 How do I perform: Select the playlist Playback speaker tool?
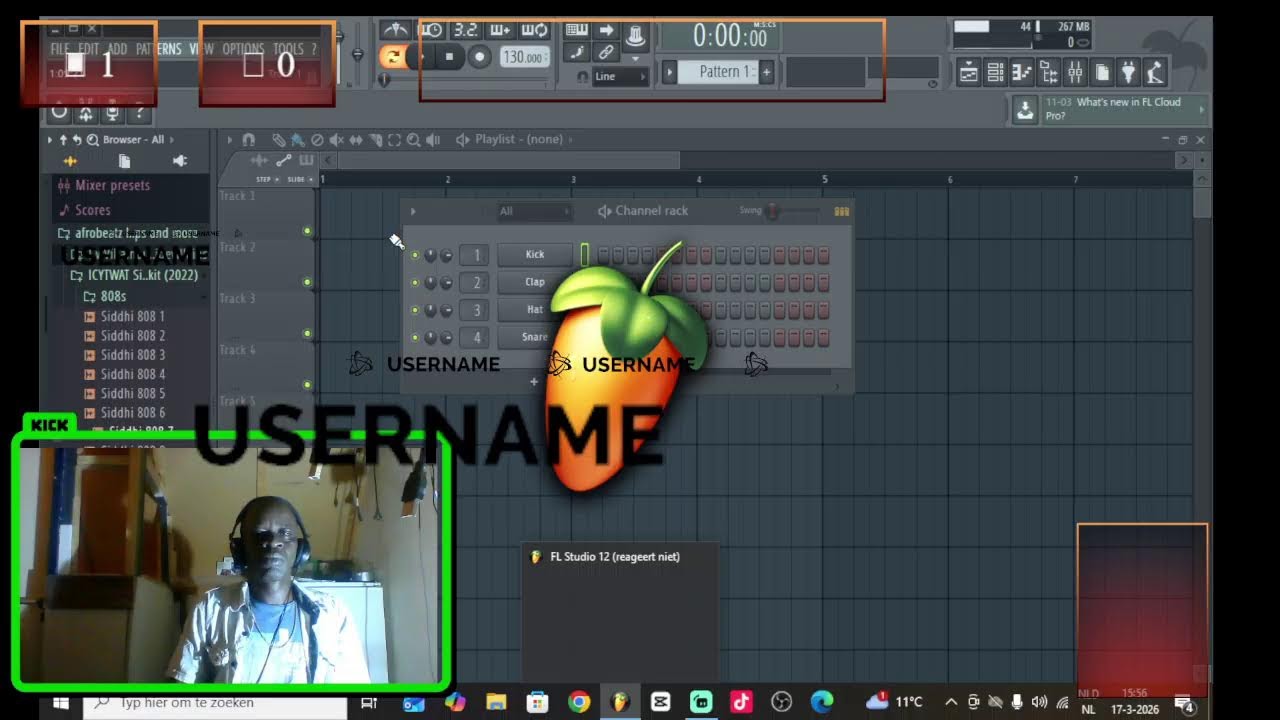click(433, 140)
